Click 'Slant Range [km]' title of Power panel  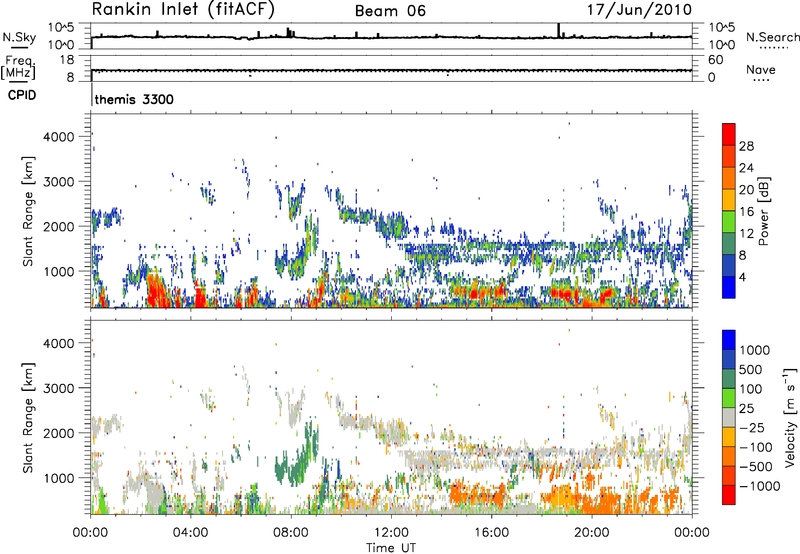28,211
